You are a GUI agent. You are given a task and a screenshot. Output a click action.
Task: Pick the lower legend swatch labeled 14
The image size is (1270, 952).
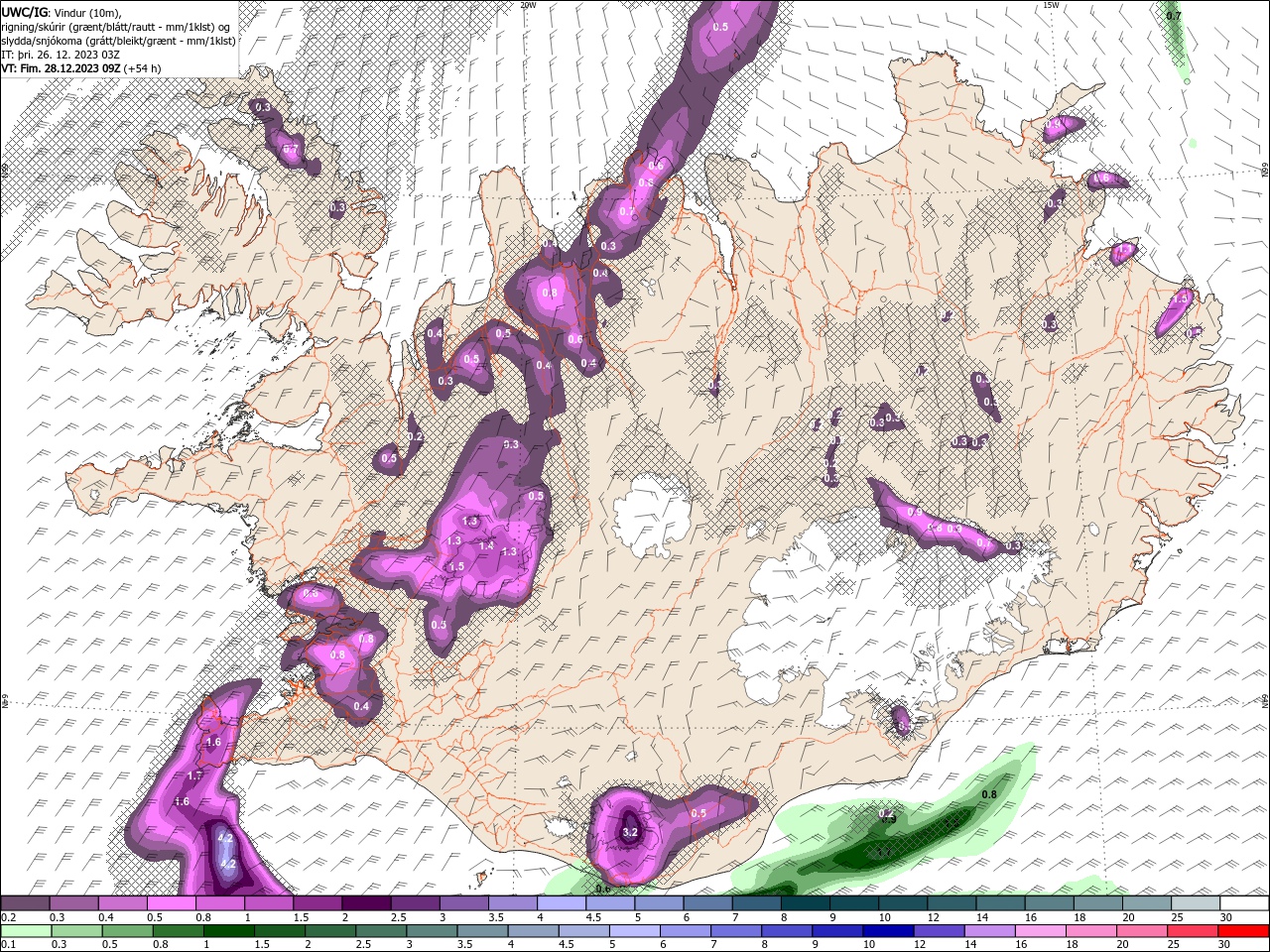pyautogui.click(x=988, y=931)
